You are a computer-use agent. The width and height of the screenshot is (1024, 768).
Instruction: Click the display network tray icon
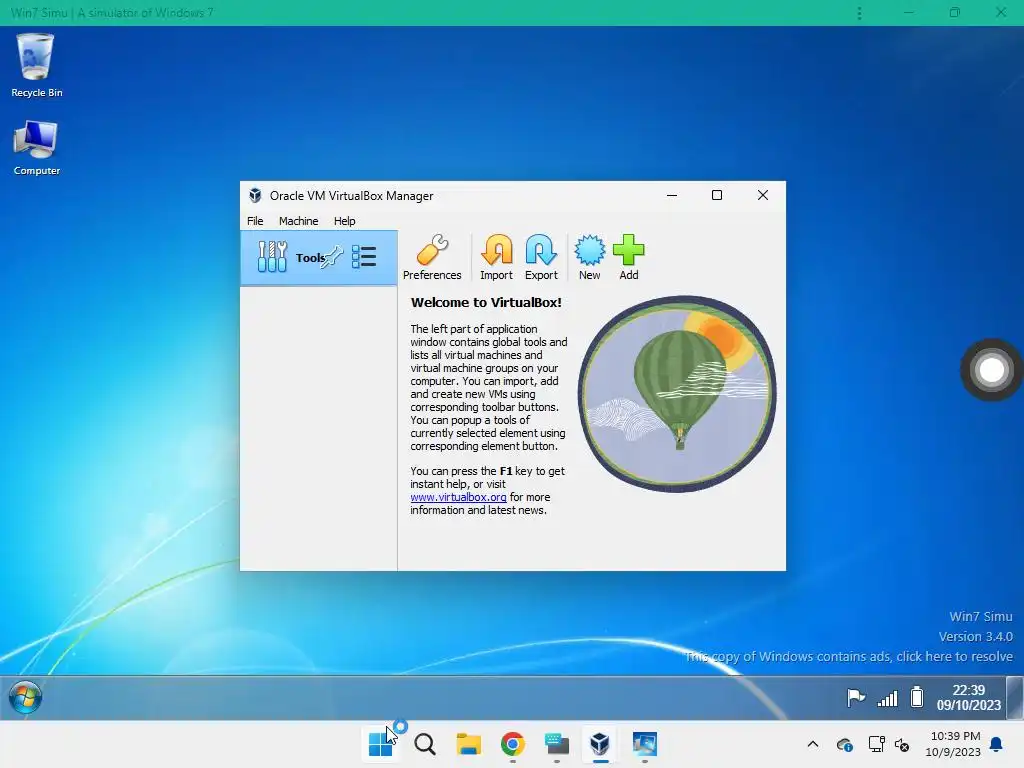click(x=876, y=744)
